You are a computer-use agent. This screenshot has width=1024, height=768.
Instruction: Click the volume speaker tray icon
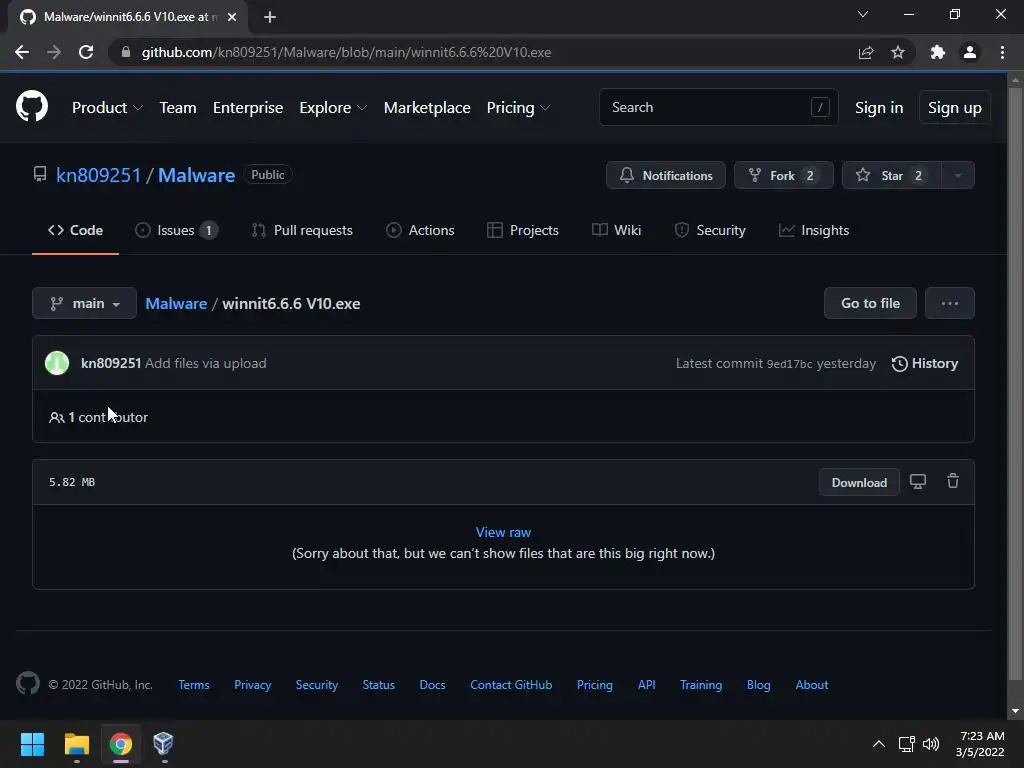931,744
